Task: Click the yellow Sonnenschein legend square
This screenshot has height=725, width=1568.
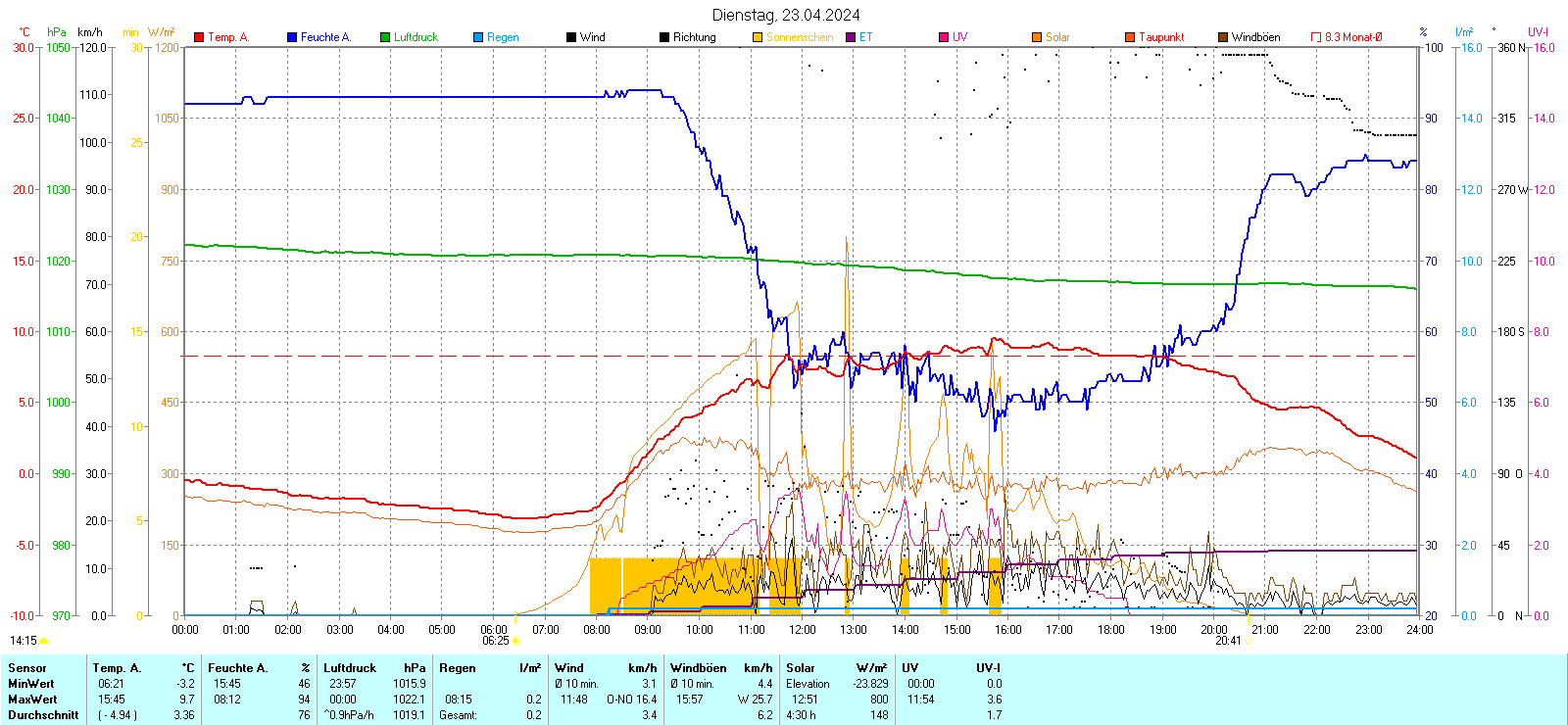Action: pyautogui.click(x=758, y=37)
